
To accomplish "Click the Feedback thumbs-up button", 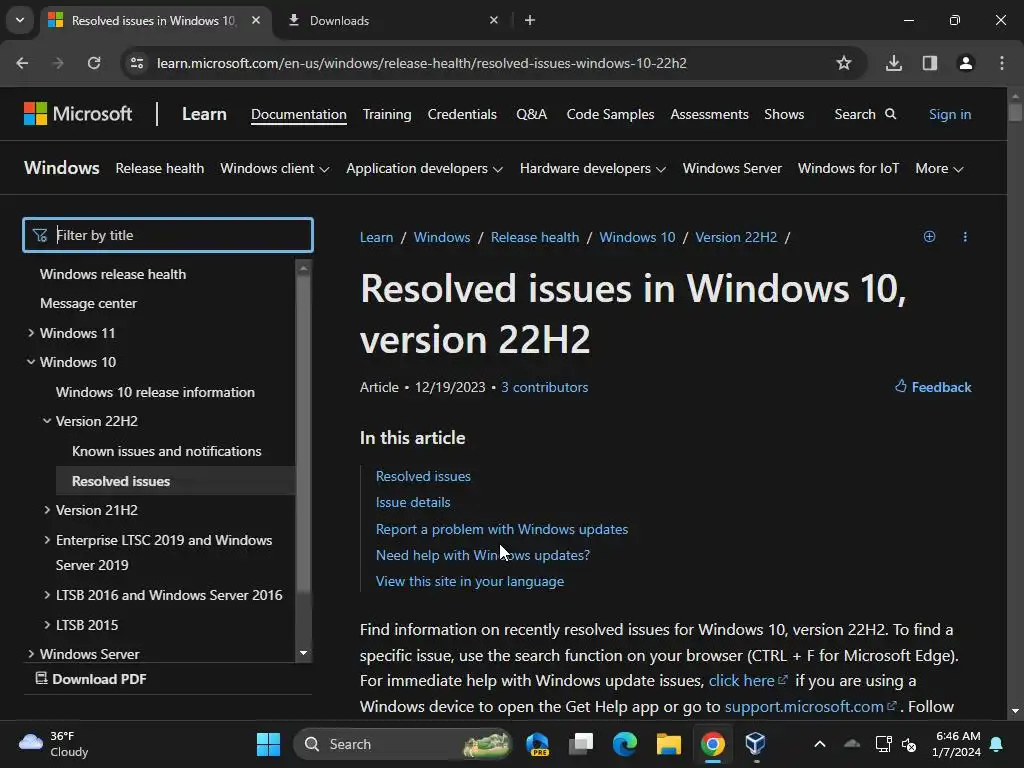I will pyautogui.click(x=933, y=387).
